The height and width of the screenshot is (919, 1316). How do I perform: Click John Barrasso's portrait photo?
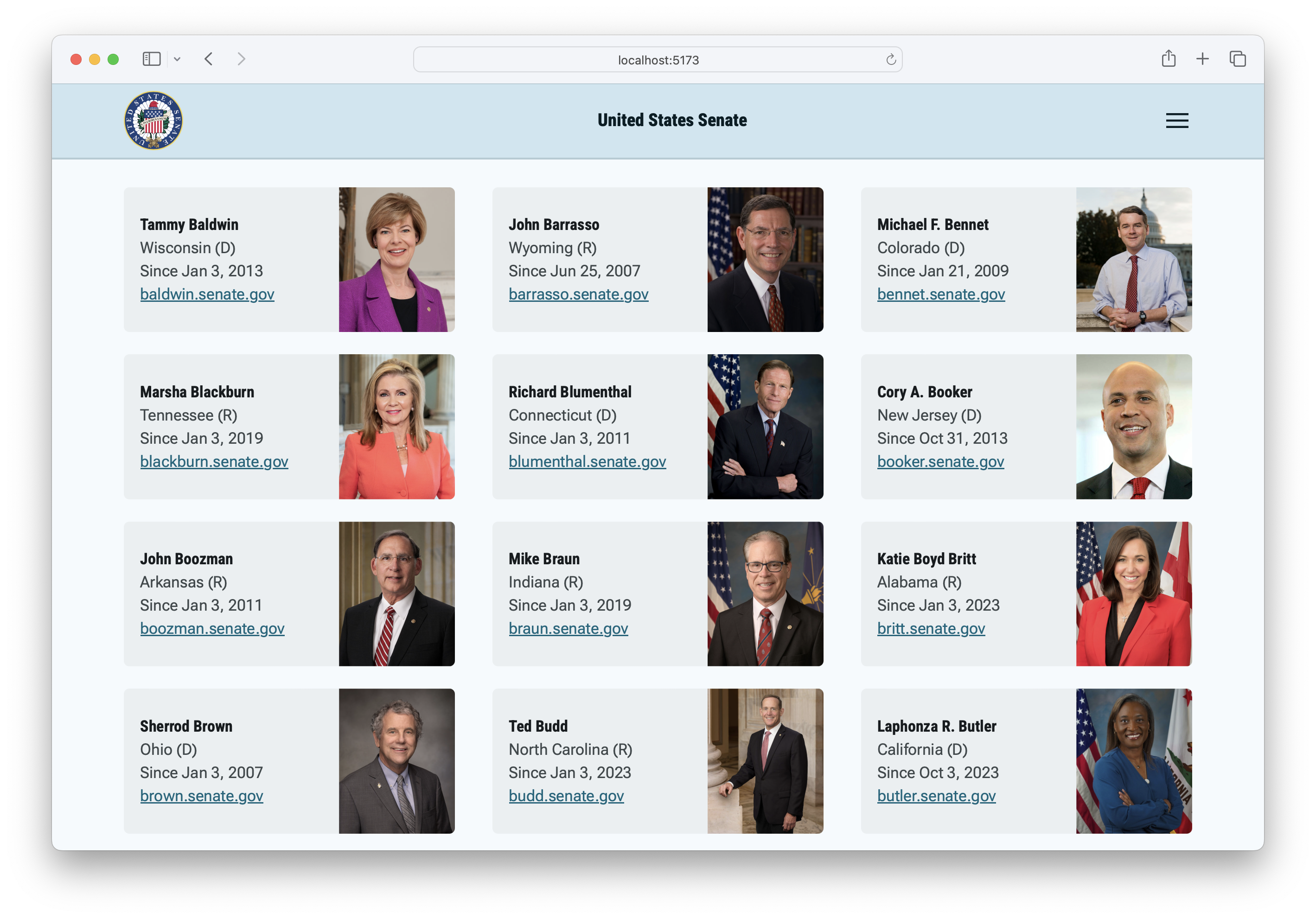coord(765,260)
